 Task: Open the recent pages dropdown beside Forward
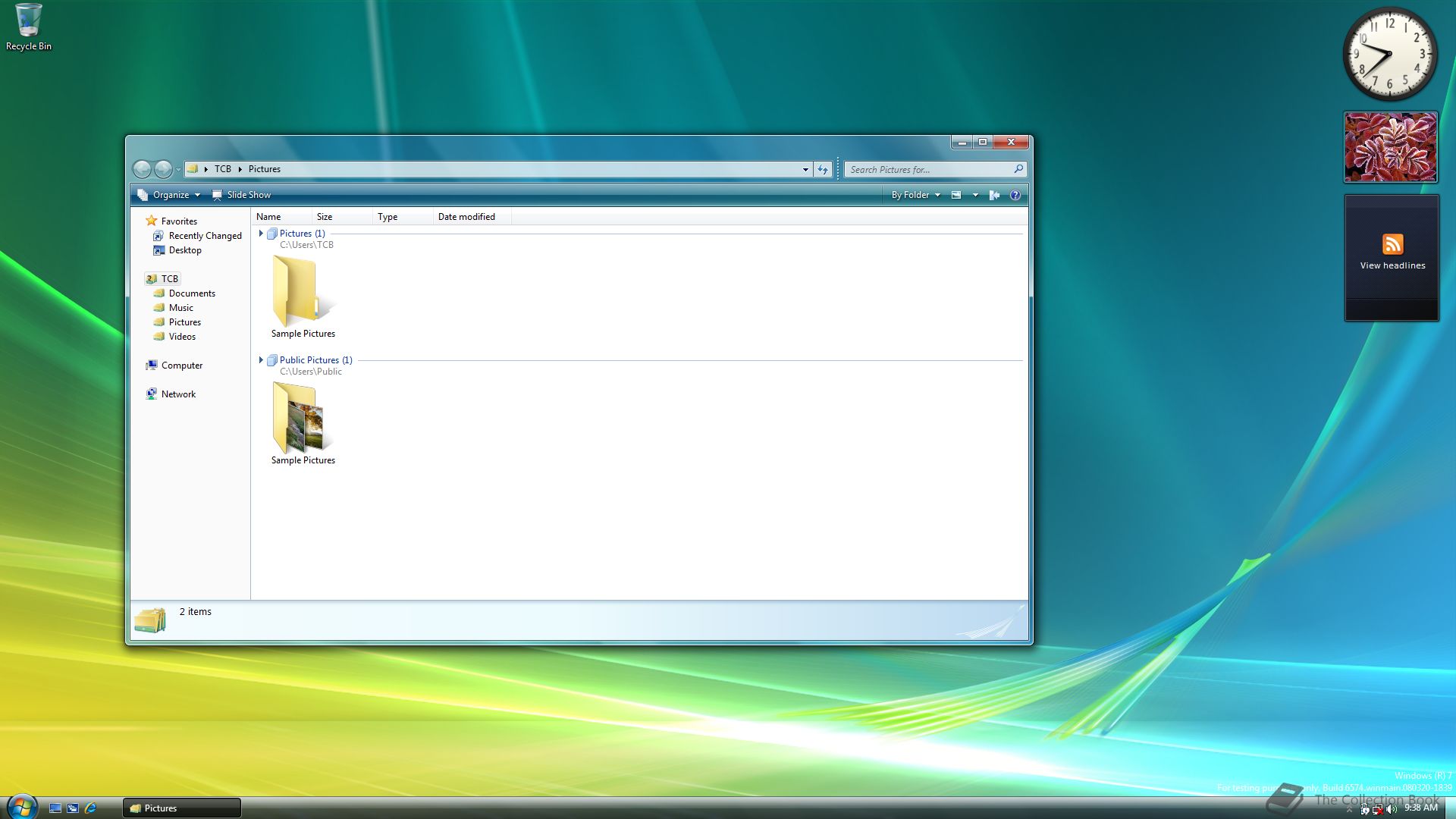pos(178,170)
